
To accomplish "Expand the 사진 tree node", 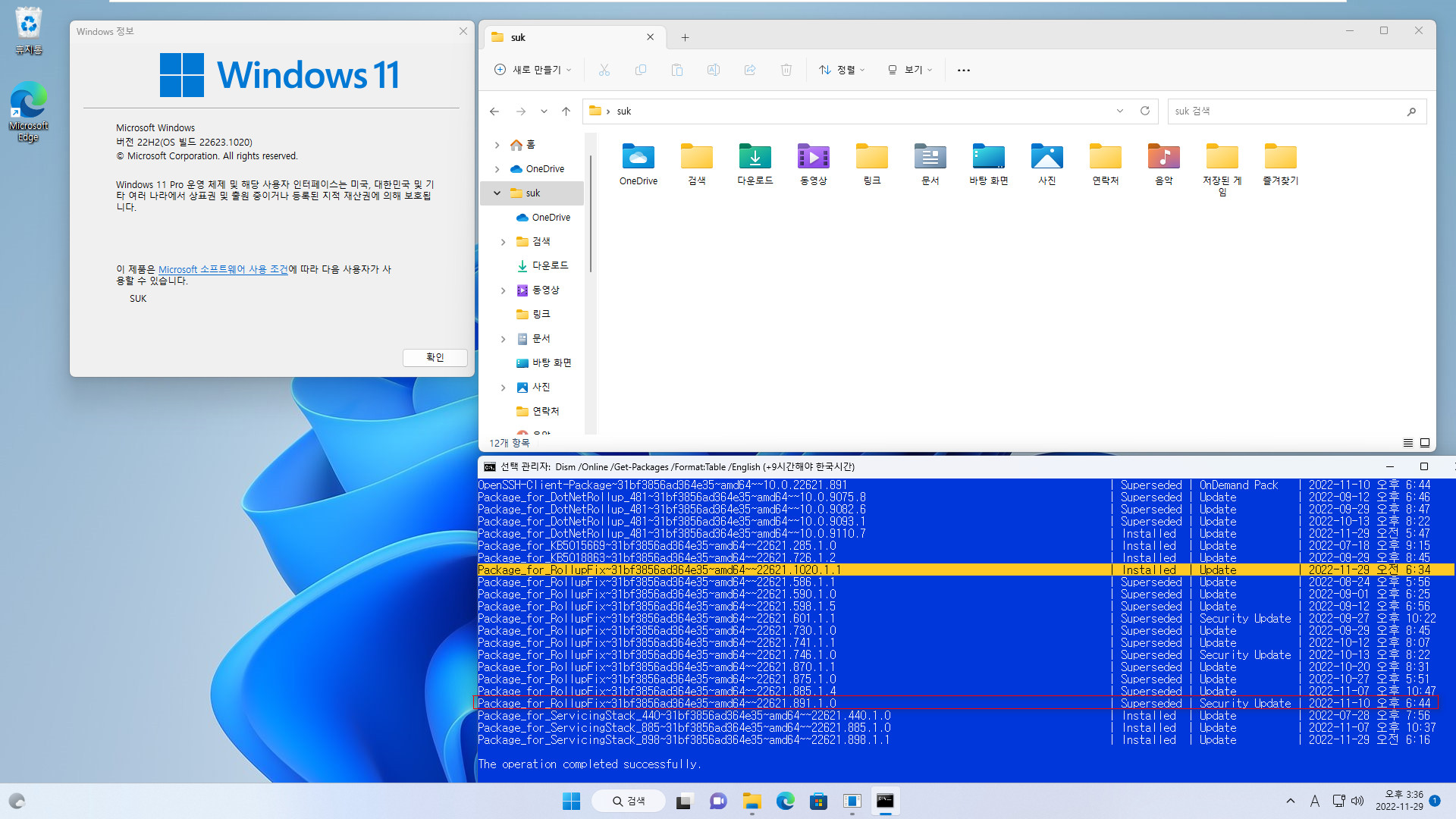I will (503, 388).
